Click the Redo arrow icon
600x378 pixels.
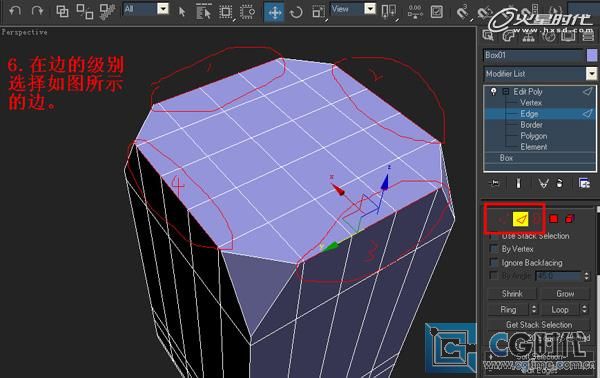tap(38, 10)
